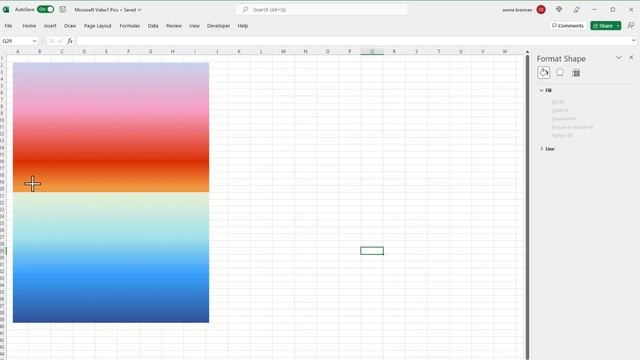Screen dimensions: 640x360
Task: Click the Select All corner button
Action: coord(3,51)
